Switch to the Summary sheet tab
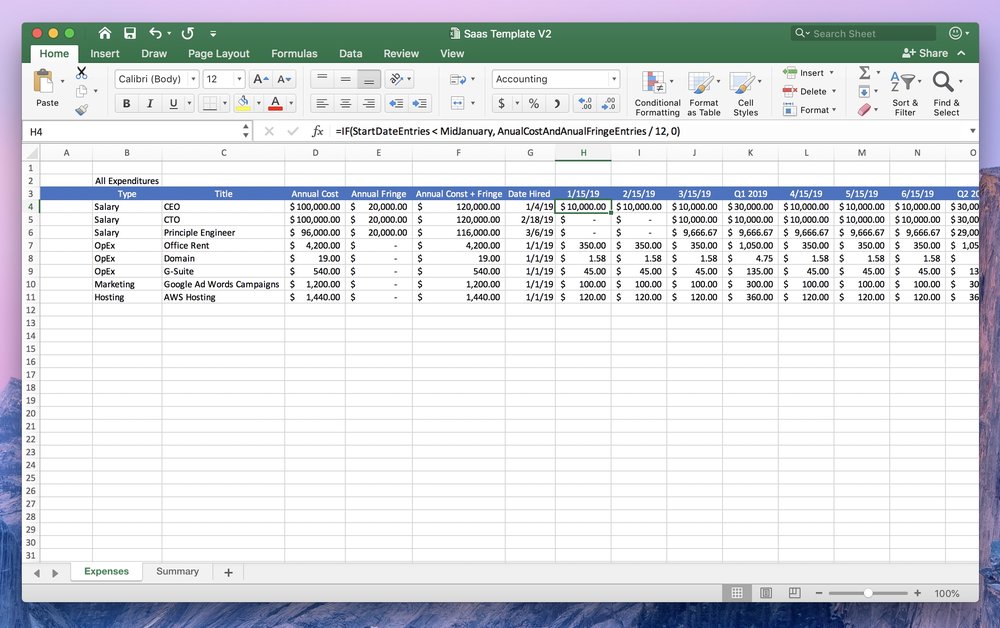Viewport: 1000px width, 628px height. 178,571
